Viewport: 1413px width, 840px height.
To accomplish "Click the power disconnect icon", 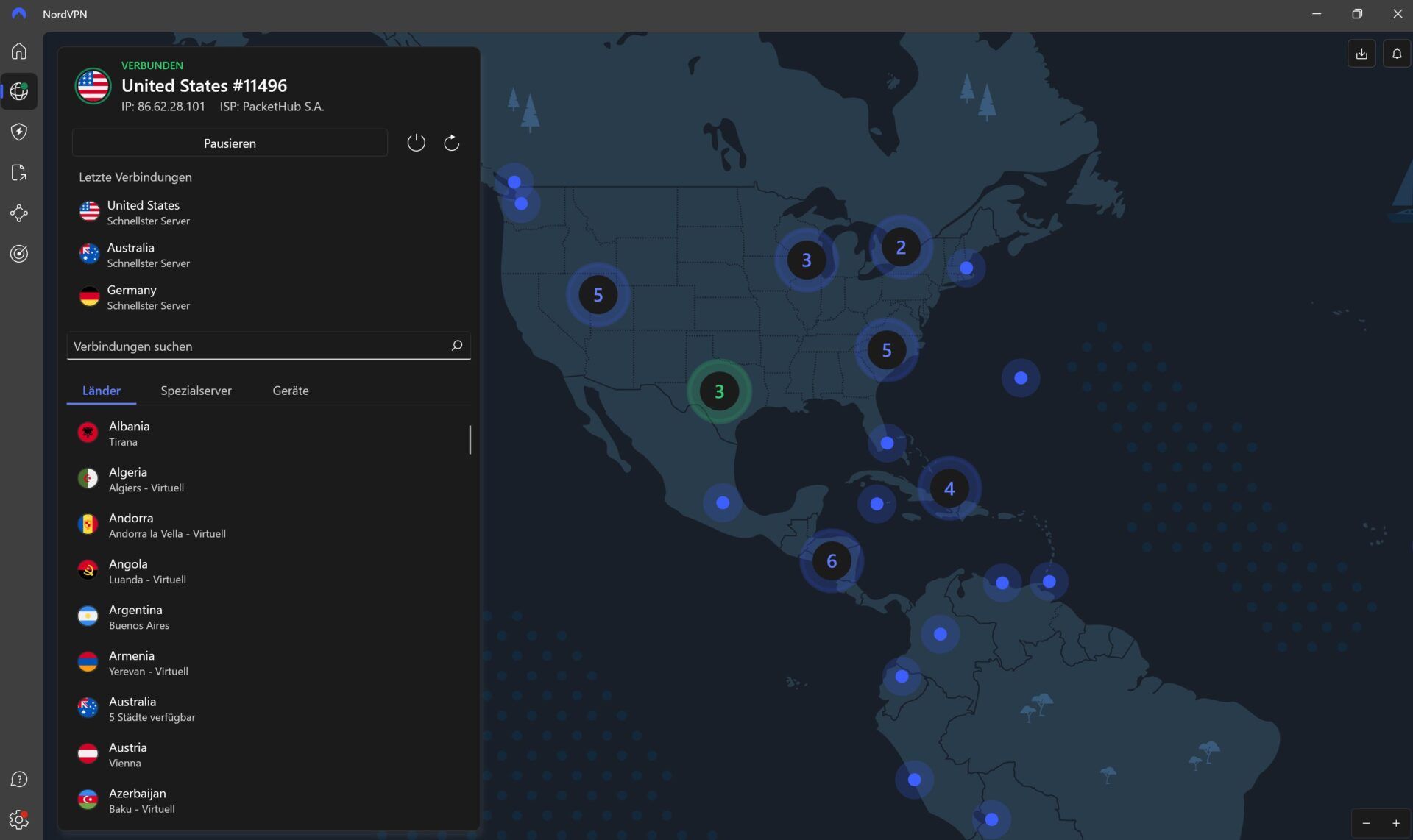I will [416, 143].
